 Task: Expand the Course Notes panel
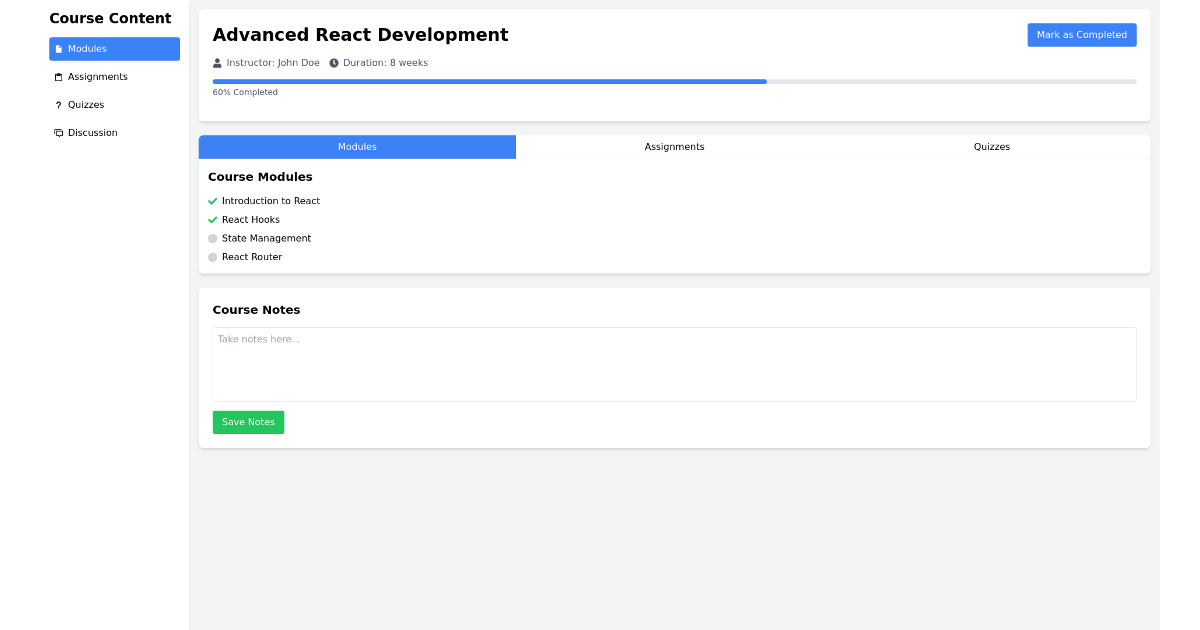(256, 310)
